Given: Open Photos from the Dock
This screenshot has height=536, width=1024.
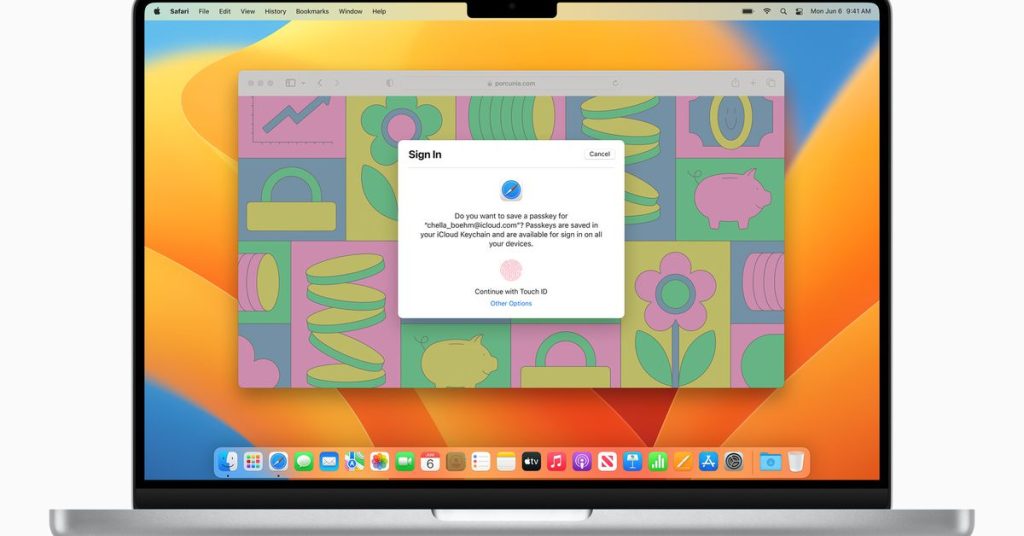Looking at the screenshot, I should [379, 461].
